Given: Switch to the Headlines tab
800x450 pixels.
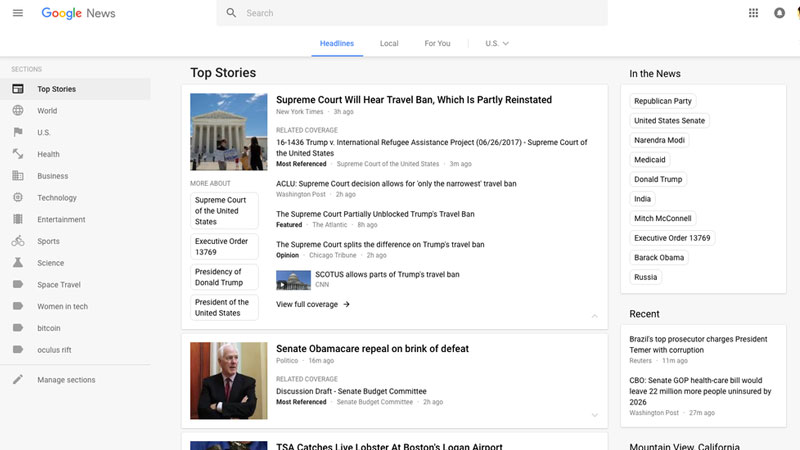Looking at the screenshot, I should coord(337,43).
